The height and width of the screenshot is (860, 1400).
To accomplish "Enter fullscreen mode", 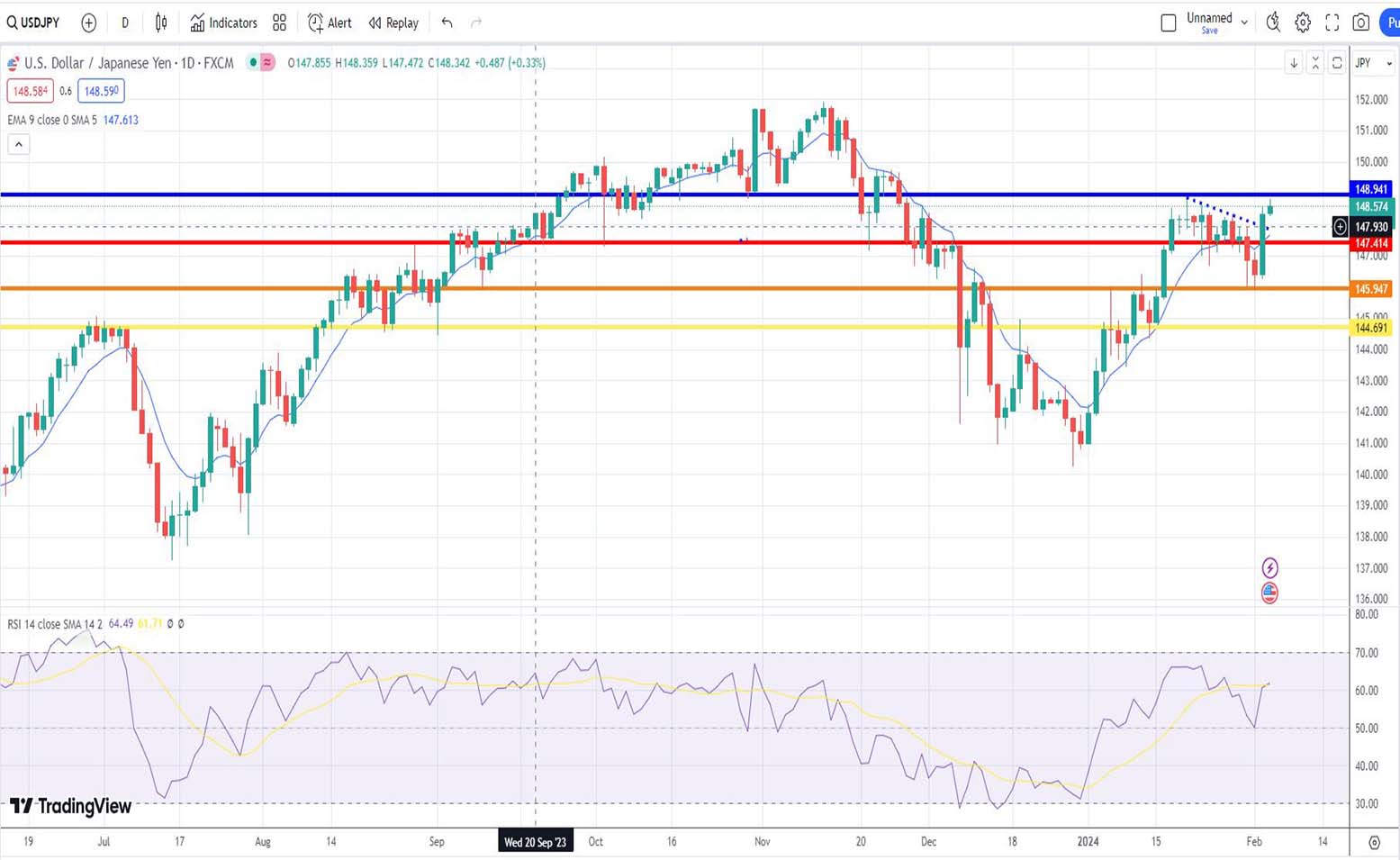I will (1332, 23).
